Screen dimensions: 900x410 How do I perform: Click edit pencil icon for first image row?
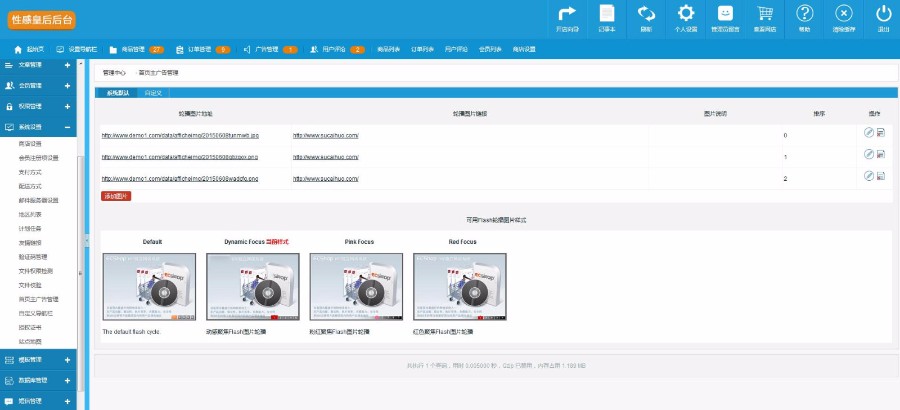[x=868, y=133]
